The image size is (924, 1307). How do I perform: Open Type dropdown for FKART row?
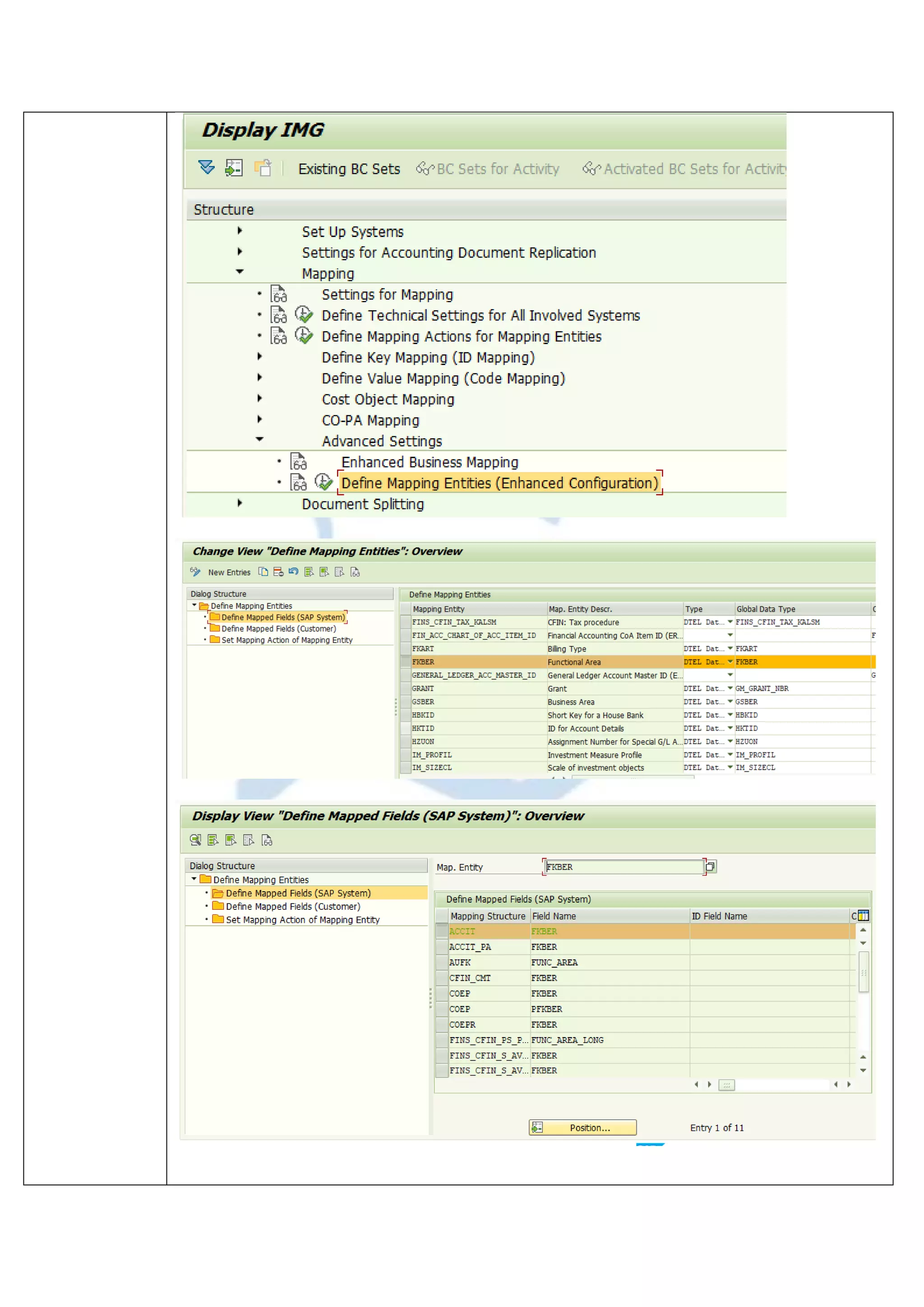coord(730,649)
